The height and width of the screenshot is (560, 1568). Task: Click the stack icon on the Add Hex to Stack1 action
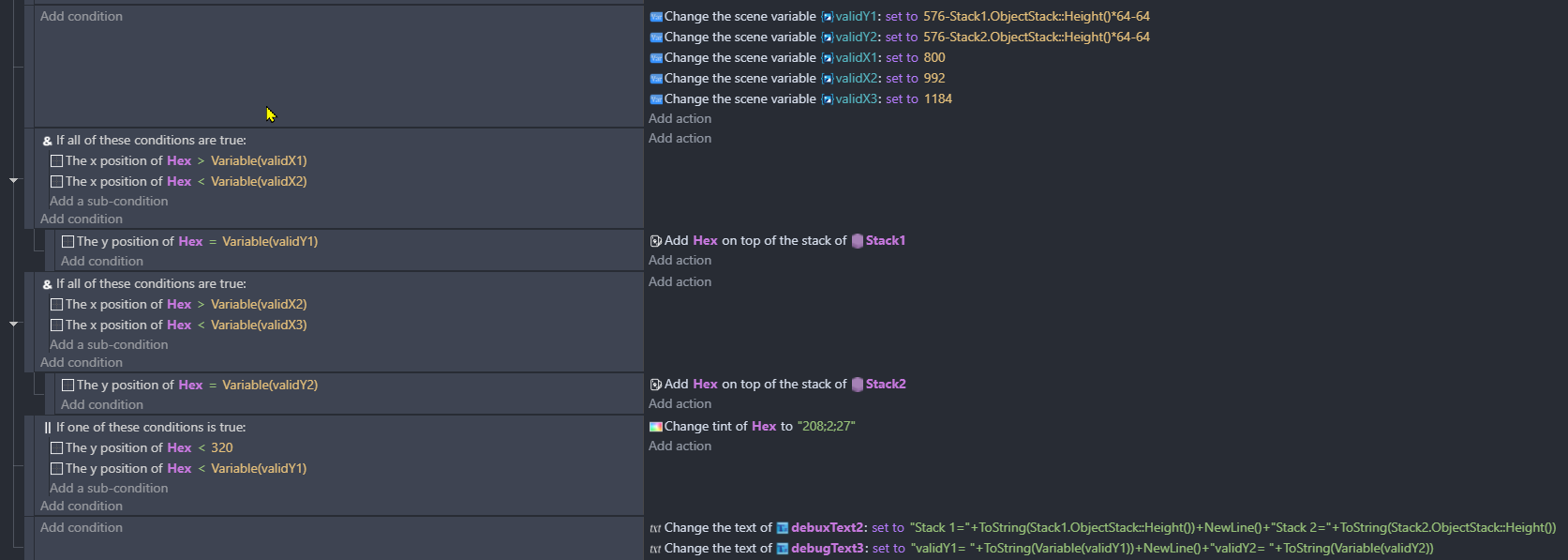[656, 241]
